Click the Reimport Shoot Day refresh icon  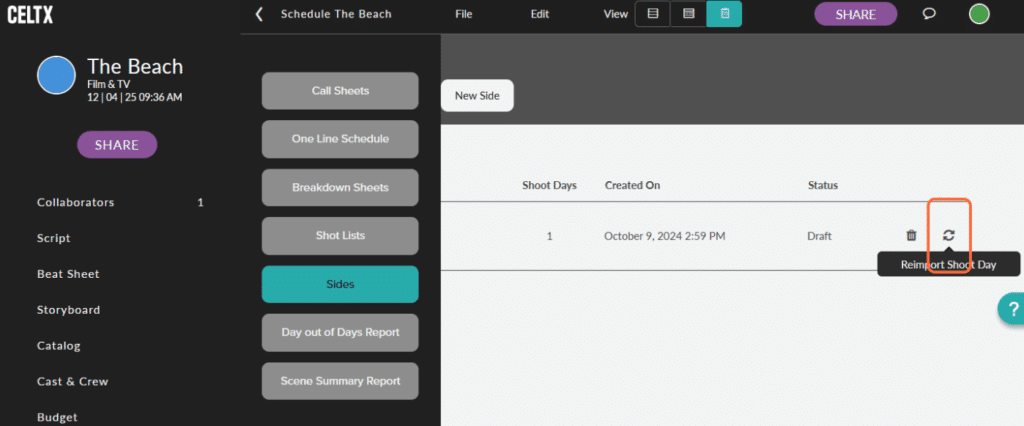coord(949,235)
